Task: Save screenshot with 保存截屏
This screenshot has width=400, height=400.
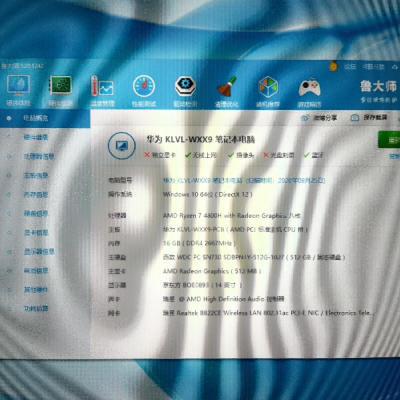Action: [375, 117]
